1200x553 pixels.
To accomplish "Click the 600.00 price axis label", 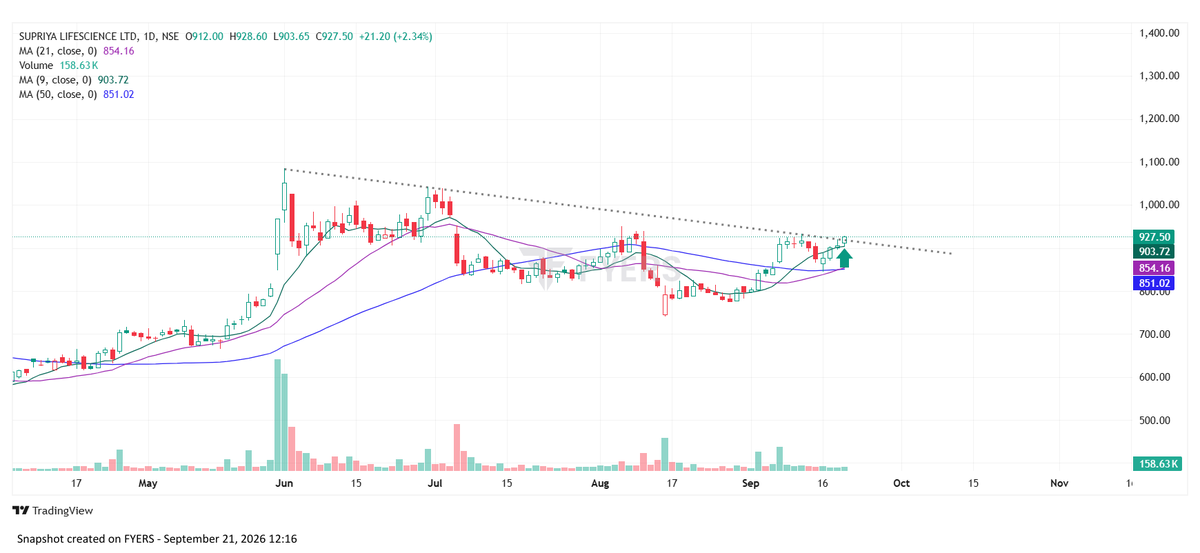I will (x=1156, y=377).
